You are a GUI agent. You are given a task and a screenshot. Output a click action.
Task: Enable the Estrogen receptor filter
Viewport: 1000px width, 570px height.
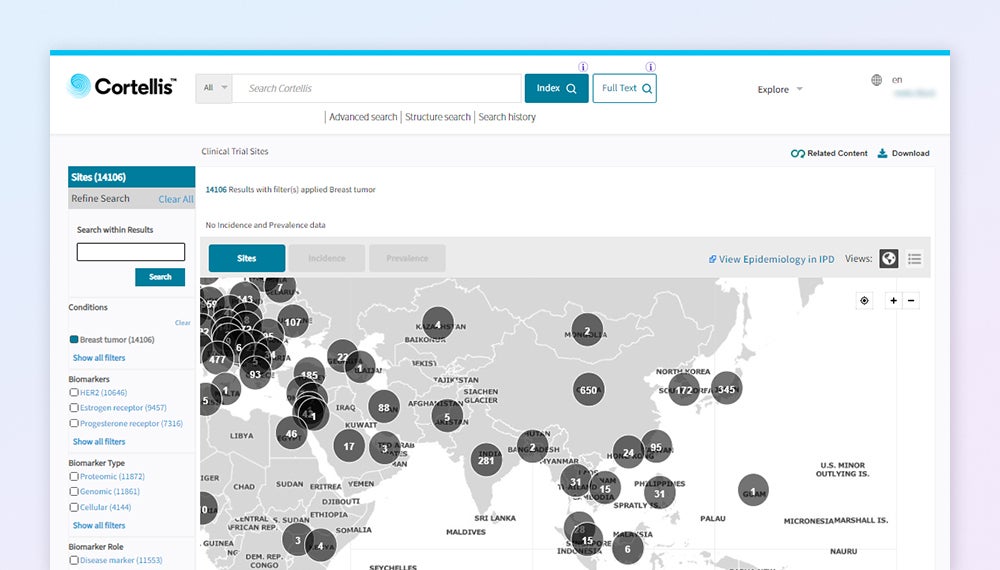[74, 408]
